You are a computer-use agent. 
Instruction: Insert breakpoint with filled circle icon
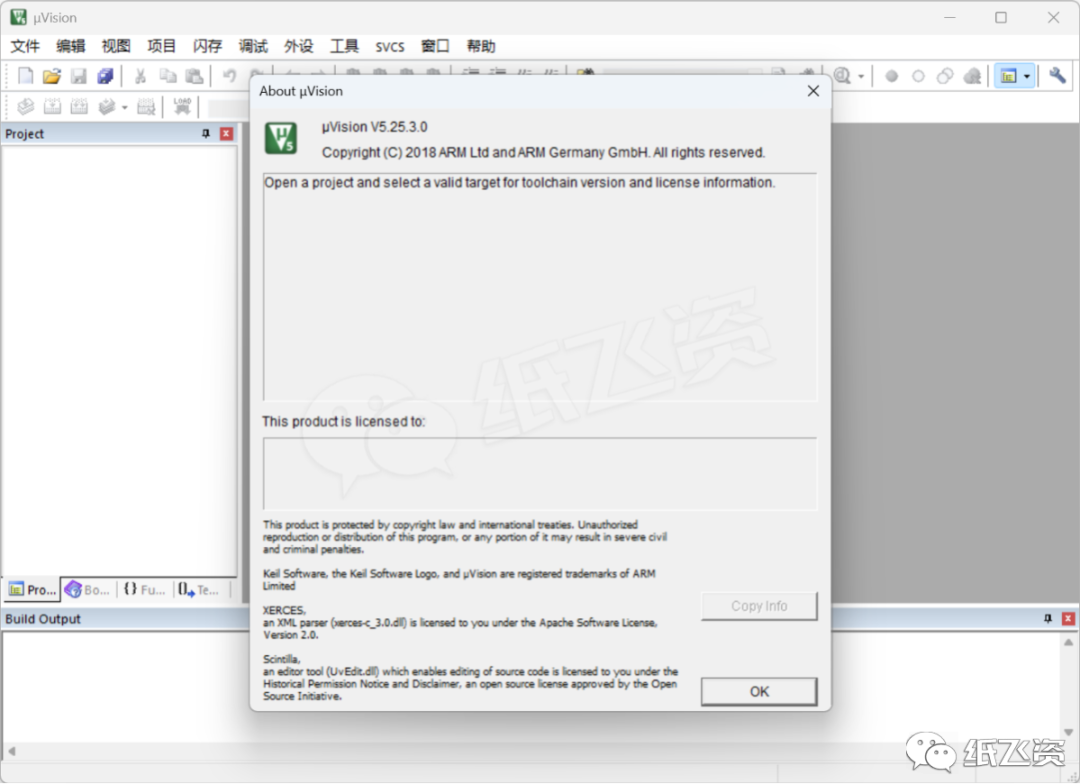click(x=891, y=76)
